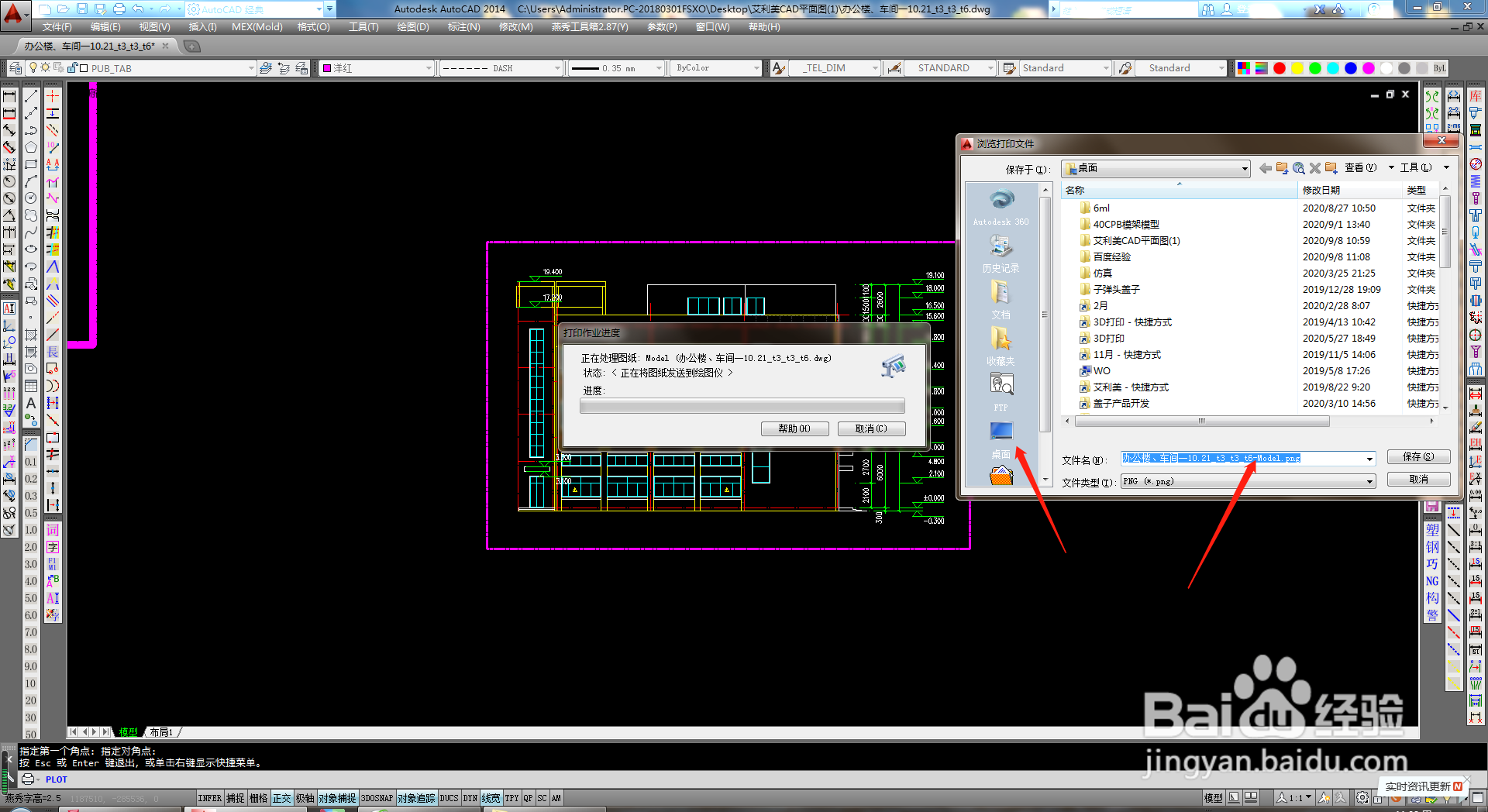Open the 工具(L) button in save dialog
1488x812 pixels.
(x=1417, y=168)
